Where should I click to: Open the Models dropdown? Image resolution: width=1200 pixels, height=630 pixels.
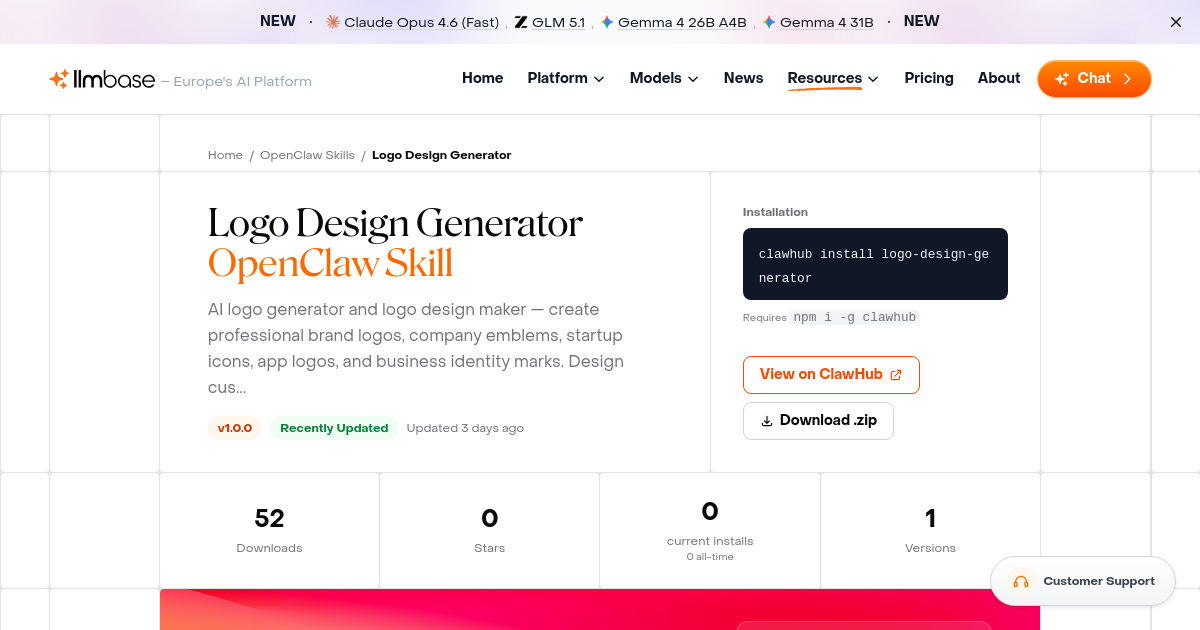coord(663,78)
